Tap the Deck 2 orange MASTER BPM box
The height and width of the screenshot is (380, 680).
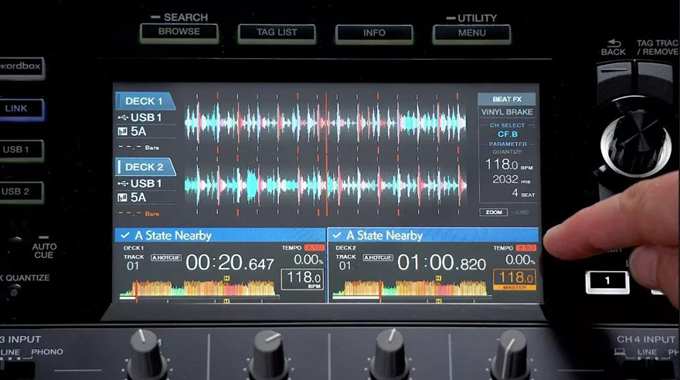[515, 280]
